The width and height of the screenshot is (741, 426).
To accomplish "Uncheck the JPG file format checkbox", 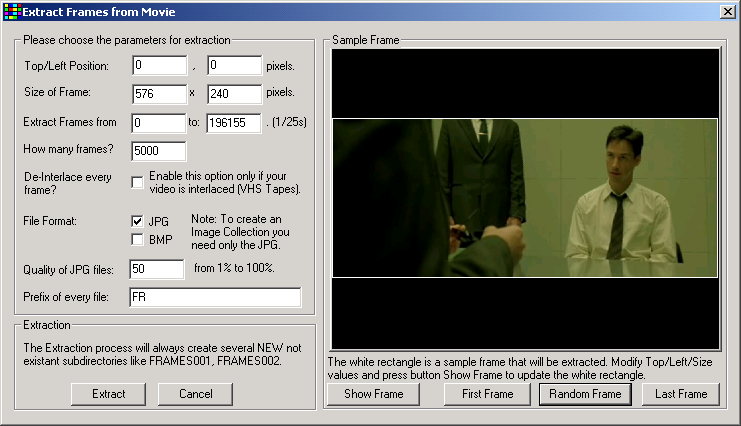I will coord(137,221).
